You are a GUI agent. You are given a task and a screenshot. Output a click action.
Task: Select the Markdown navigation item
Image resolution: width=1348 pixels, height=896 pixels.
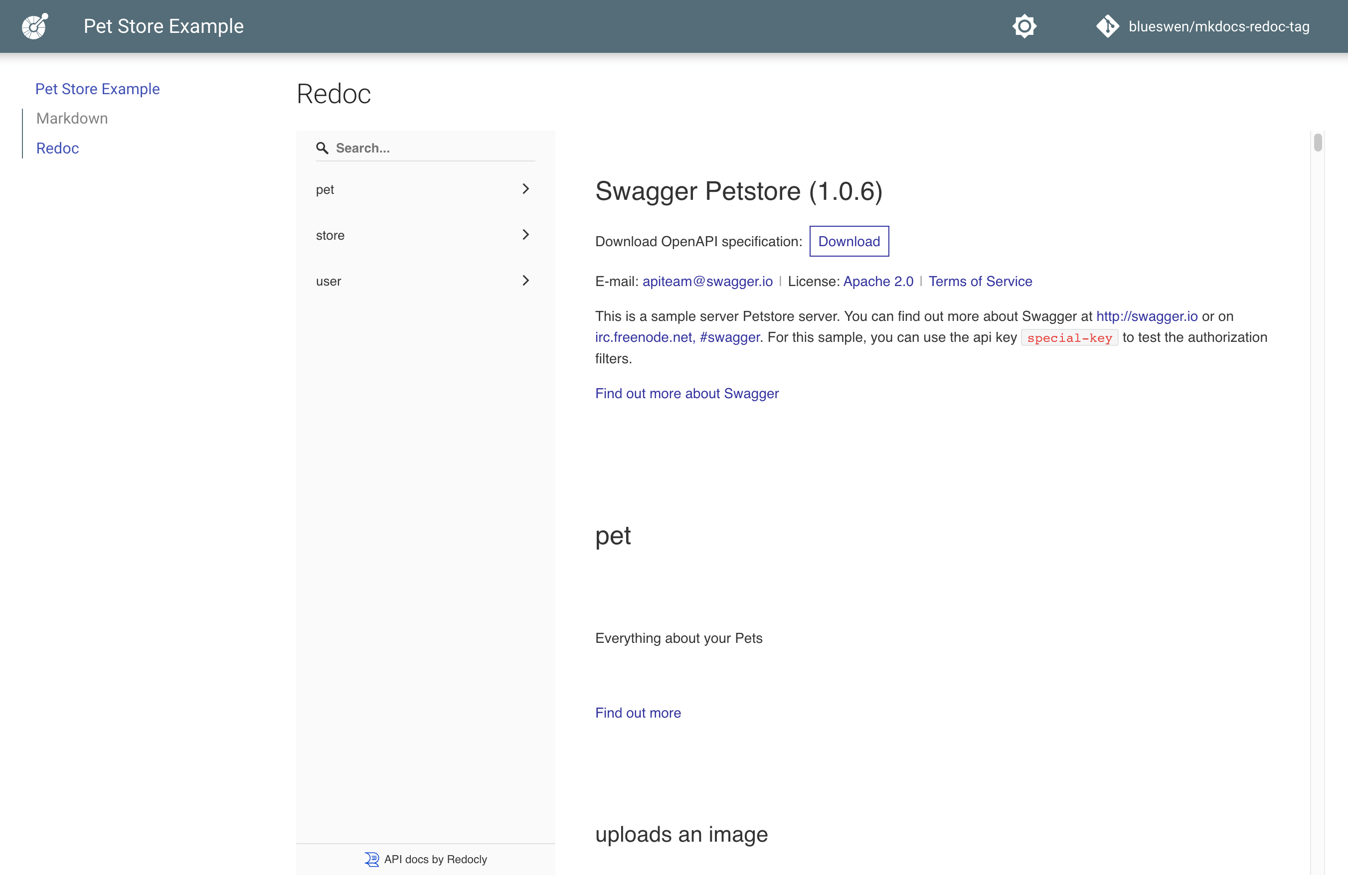pyautogui.click(x=71, y=117)
